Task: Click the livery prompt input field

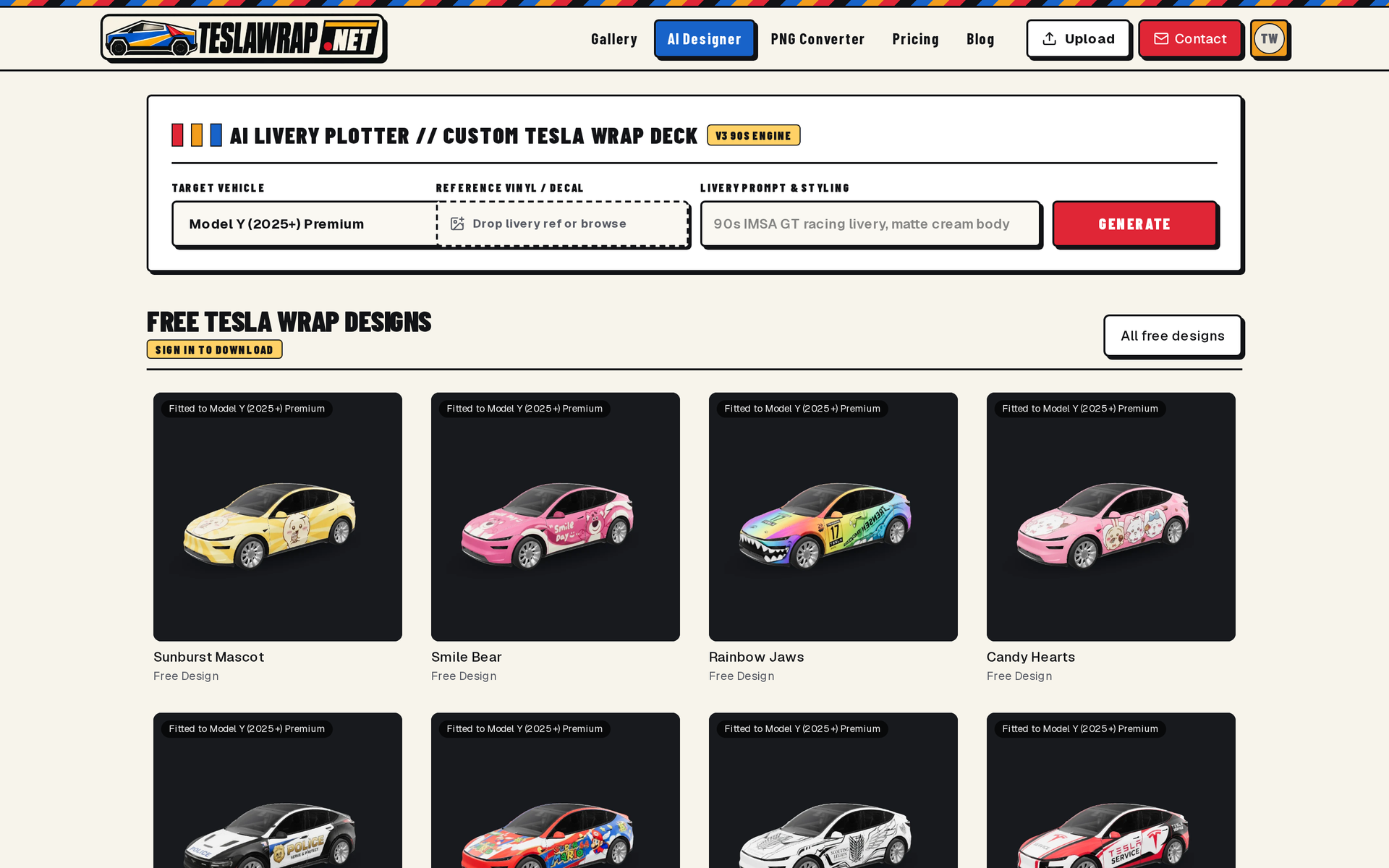Action: pos(870,224)
